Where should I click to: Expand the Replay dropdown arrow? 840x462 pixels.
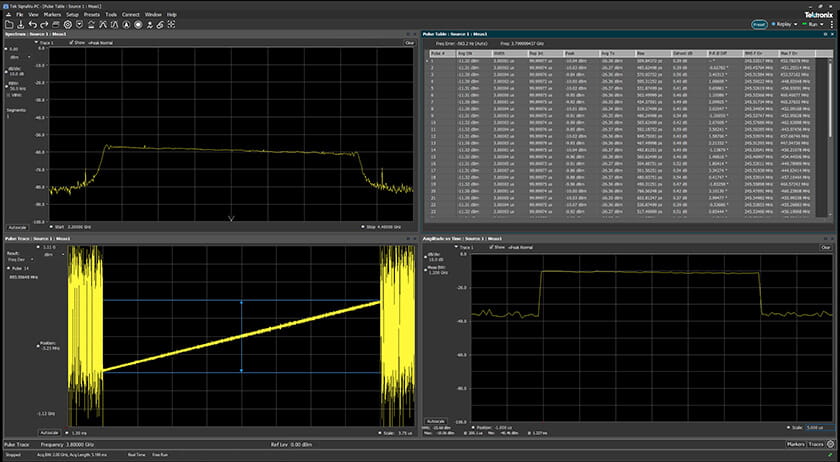[x=794, y=24]
